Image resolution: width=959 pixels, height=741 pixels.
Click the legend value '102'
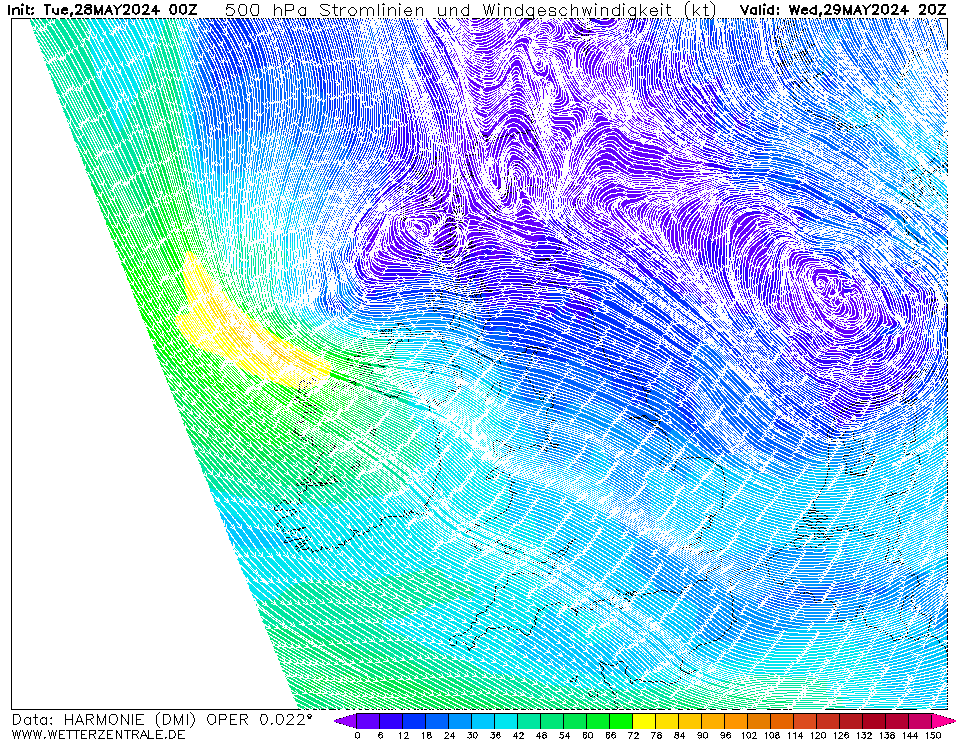(749, 735)
